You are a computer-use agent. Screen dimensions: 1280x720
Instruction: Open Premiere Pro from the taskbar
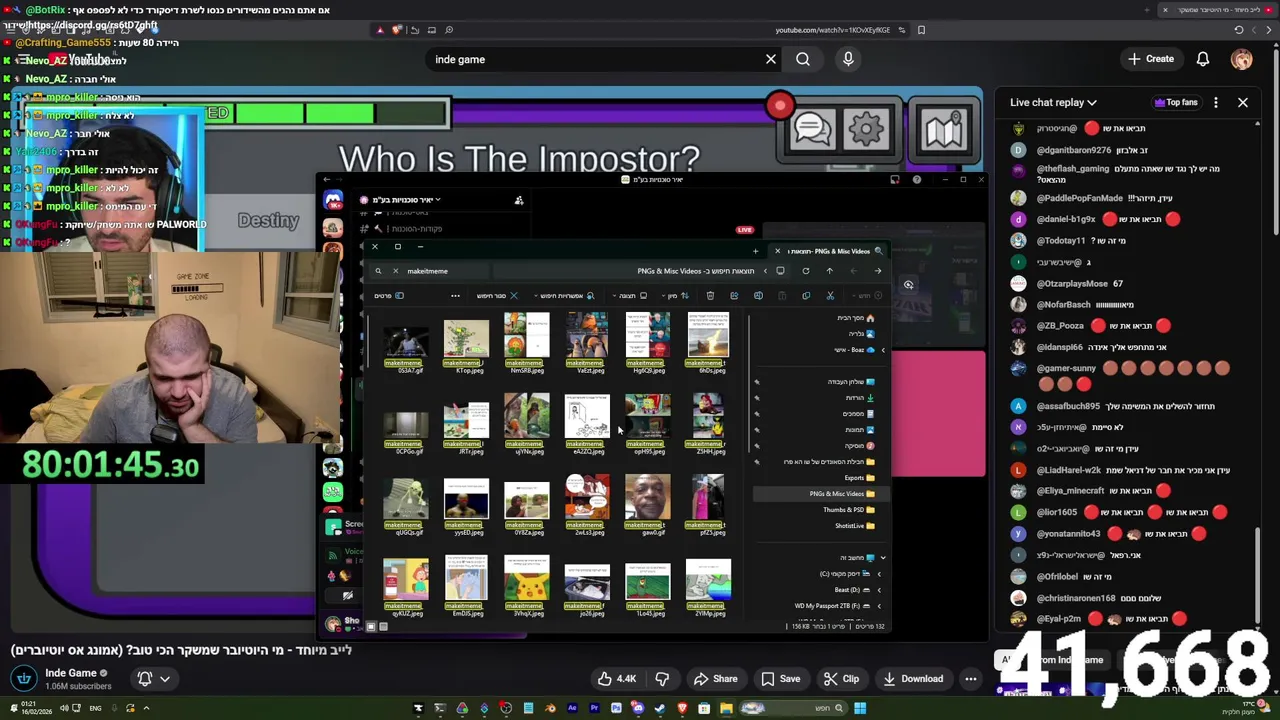594,708
